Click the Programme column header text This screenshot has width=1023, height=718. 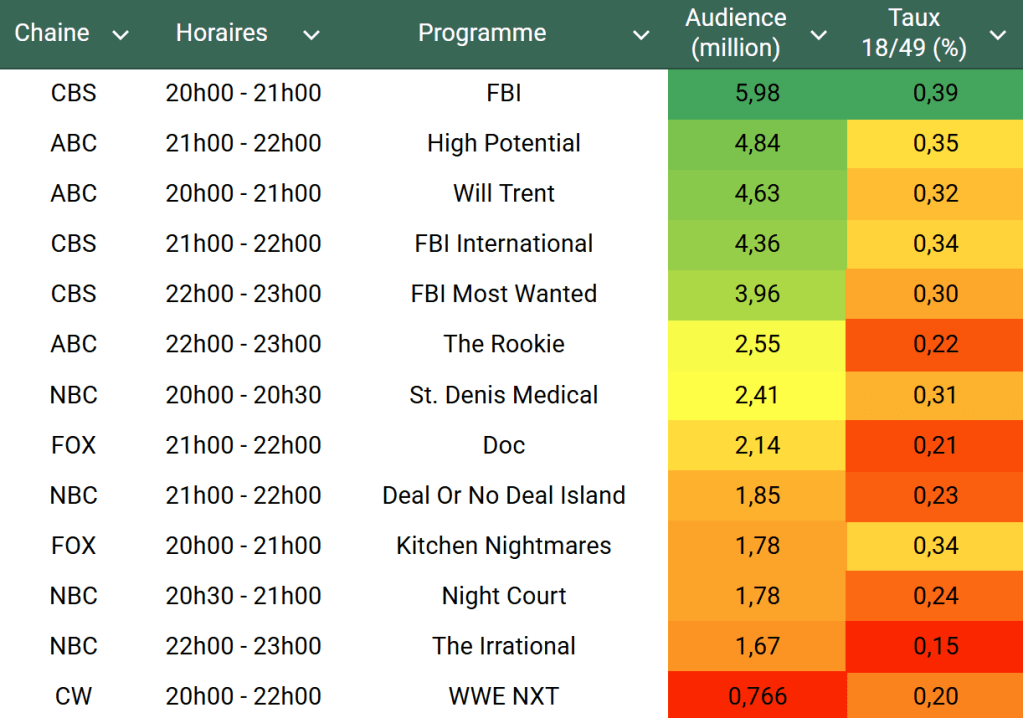click(482, 33)
